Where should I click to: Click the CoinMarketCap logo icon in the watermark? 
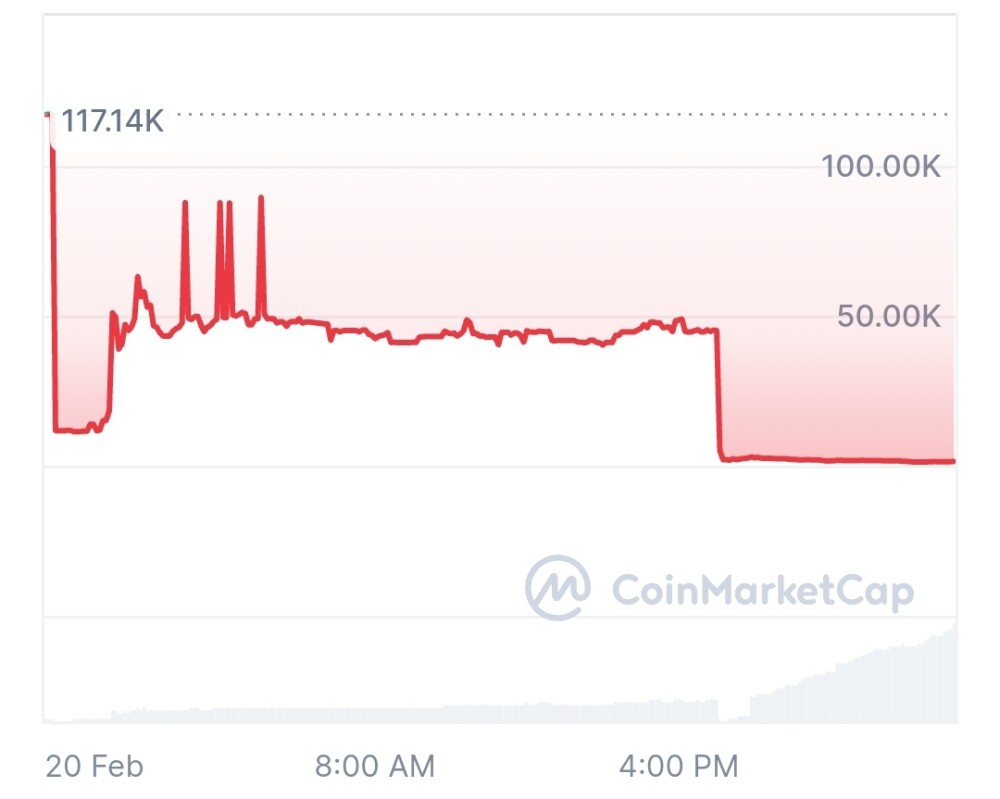click(x=558, y=588)
